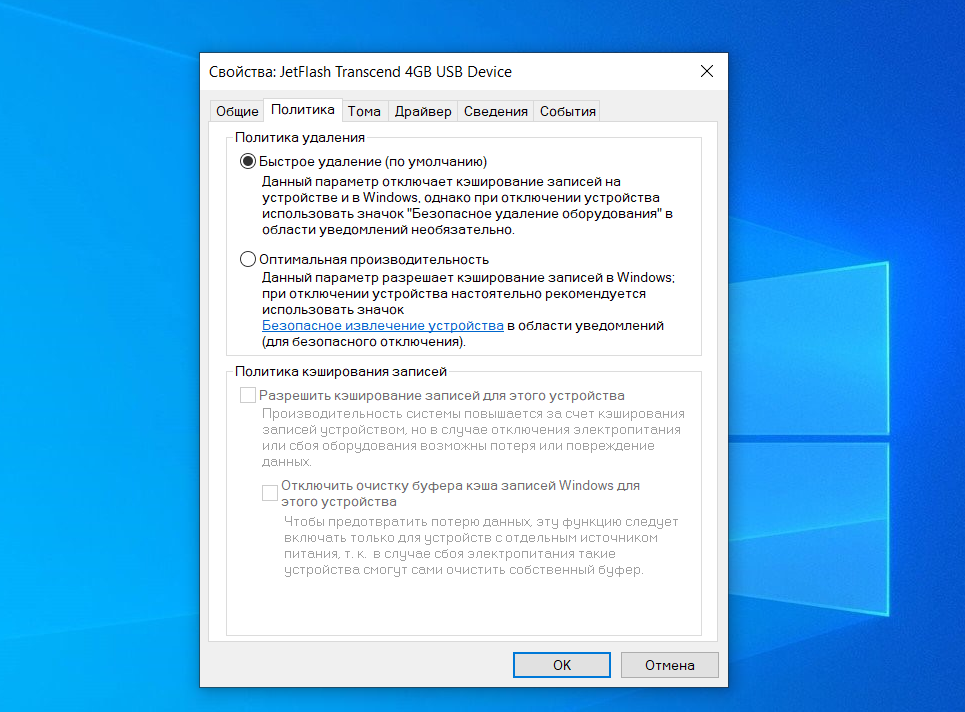Click the Отмена button

point(670,665)
